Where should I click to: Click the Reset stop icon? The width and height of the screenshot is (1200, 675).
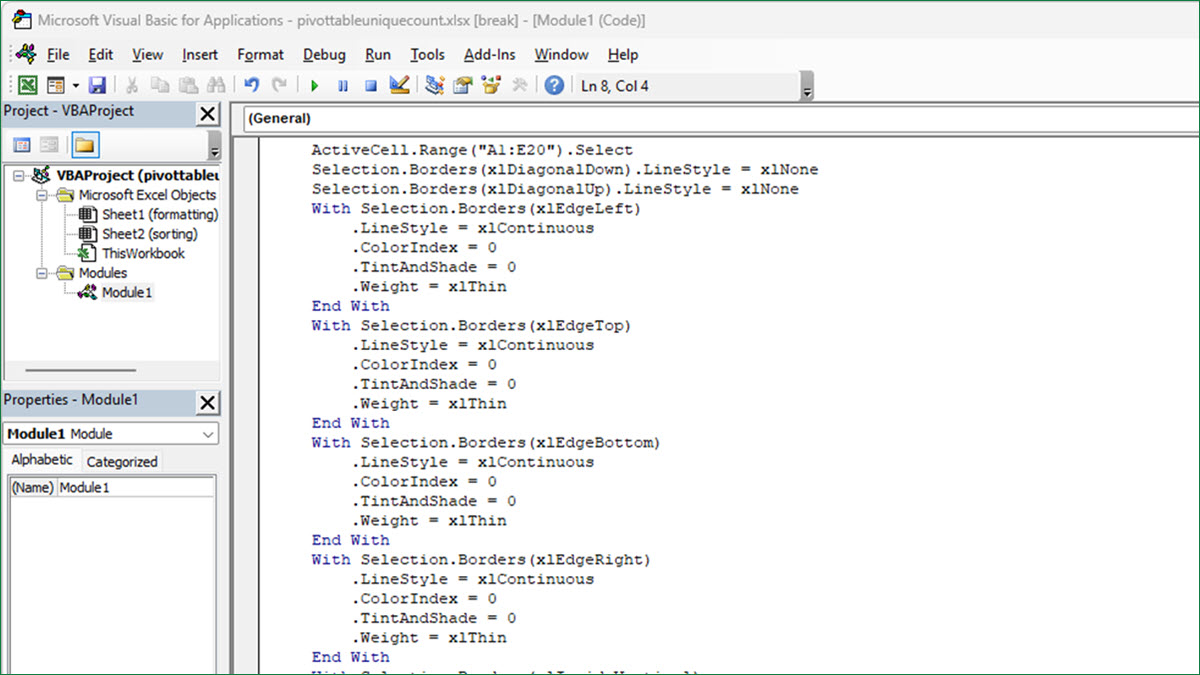pyautogui.click(x=370, y=86)
